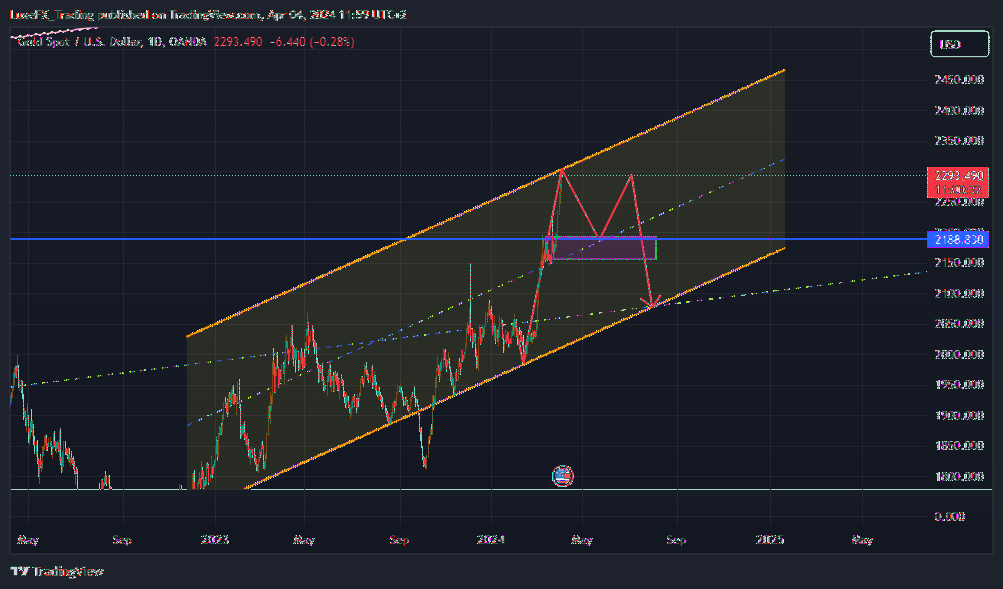Viewport: 1003px width, 589px height.
Task: Click the US flag economic event marker
Action: [x=562, y=476]
